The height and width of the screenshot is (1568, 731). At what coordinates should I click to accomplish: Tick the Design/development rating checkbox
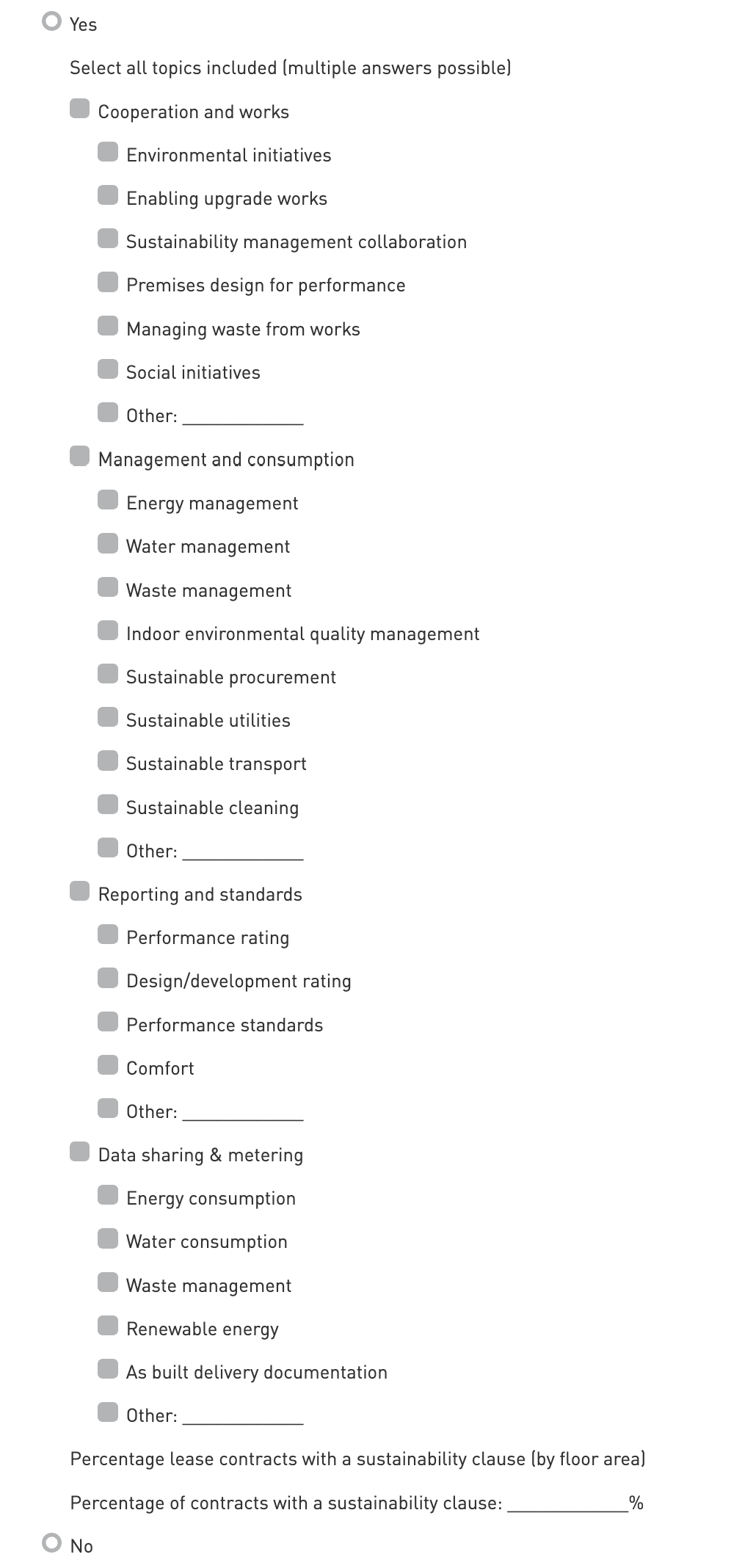(108, 978)
